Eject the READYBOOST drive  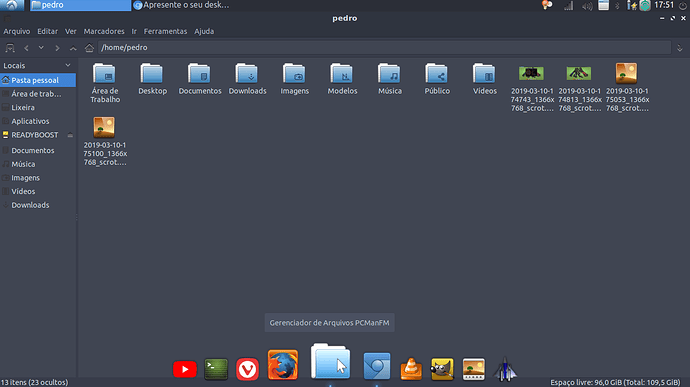pyautogui.click(x=70, y=135)
